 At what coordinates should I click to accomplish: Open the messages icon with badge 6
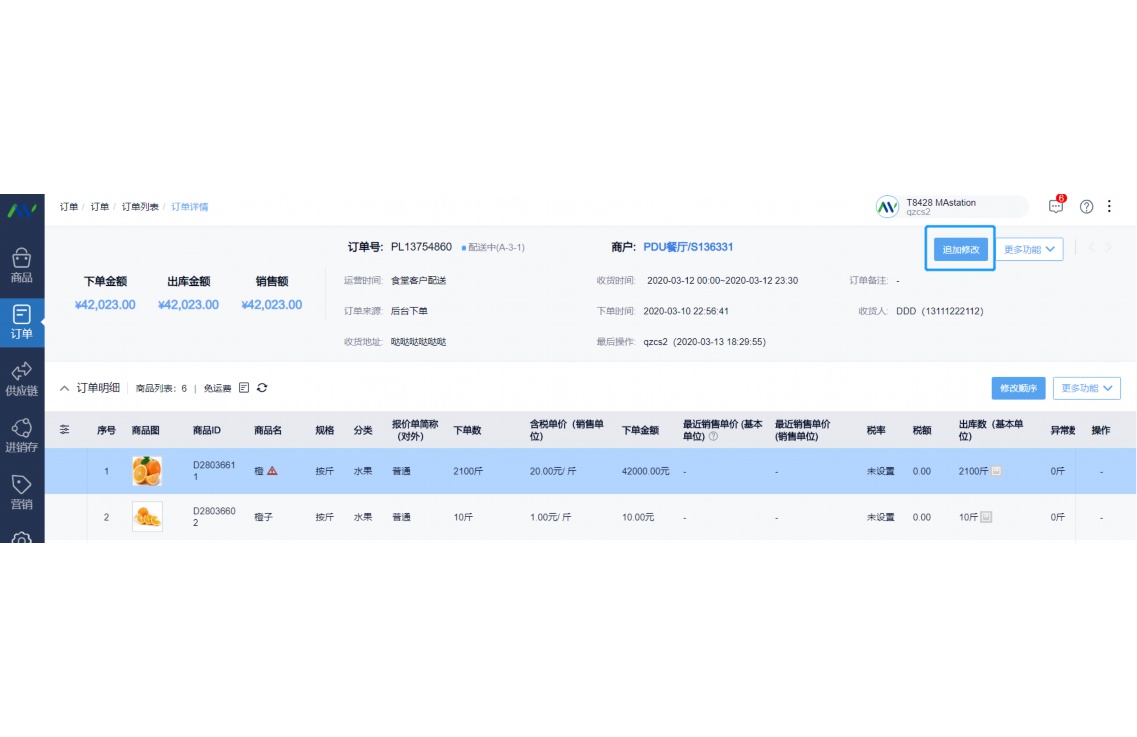(x=1055, y=204)
